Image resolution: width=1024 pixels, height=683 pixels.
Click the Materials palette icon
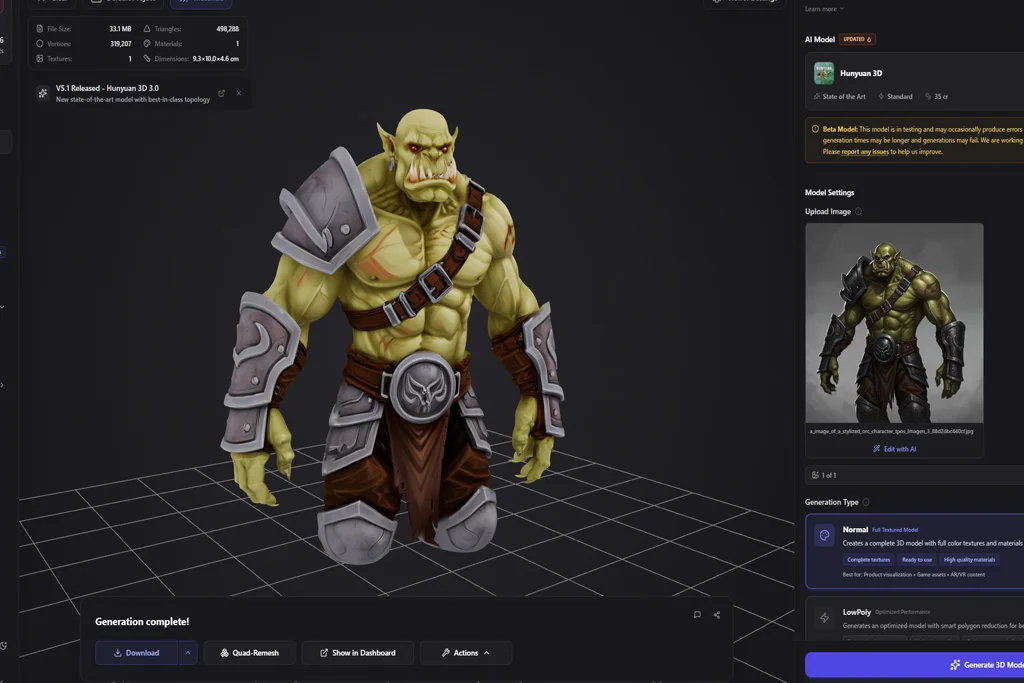[147, 44]
